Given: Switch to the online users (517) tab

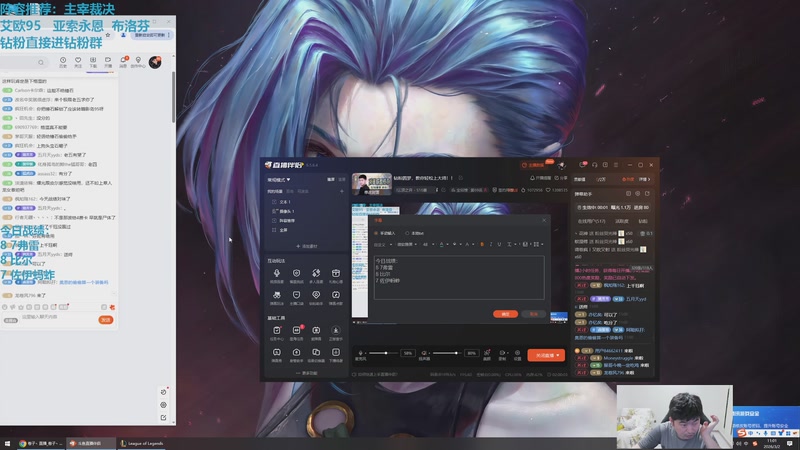Looking at the screenshot, I should [591, 221].
